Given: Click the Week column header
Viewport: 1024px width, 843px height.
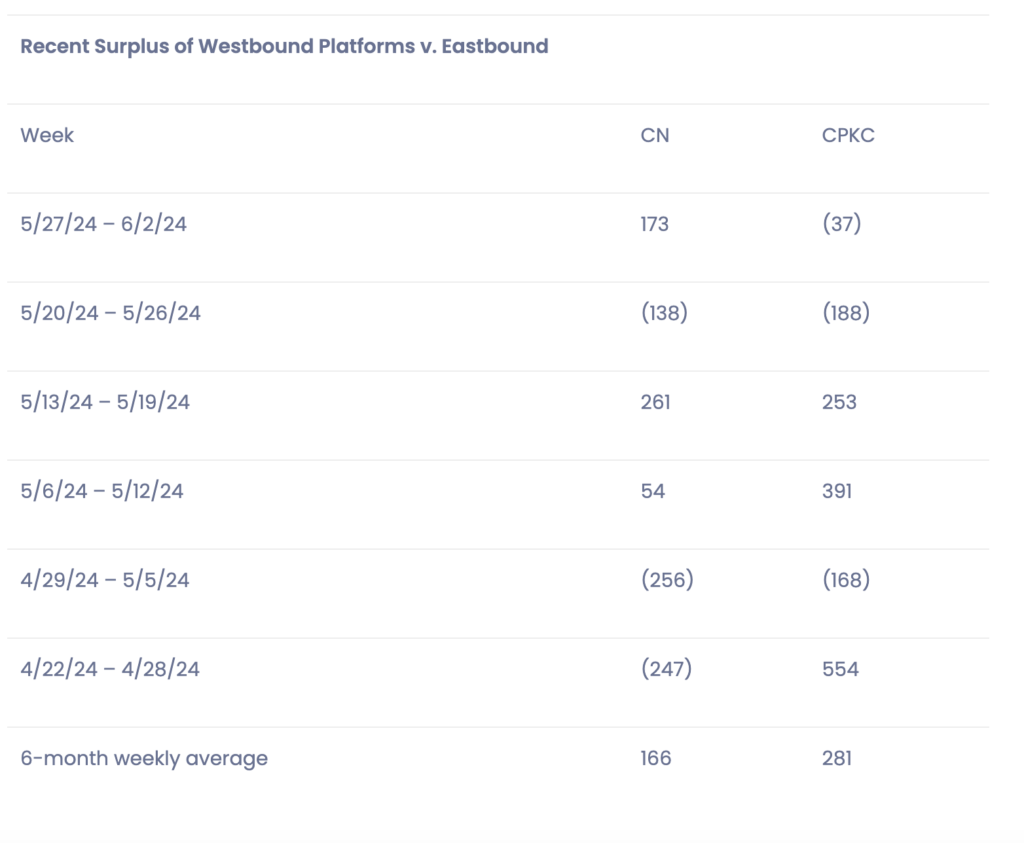Looking at the screenshot, I should [47, 135].
